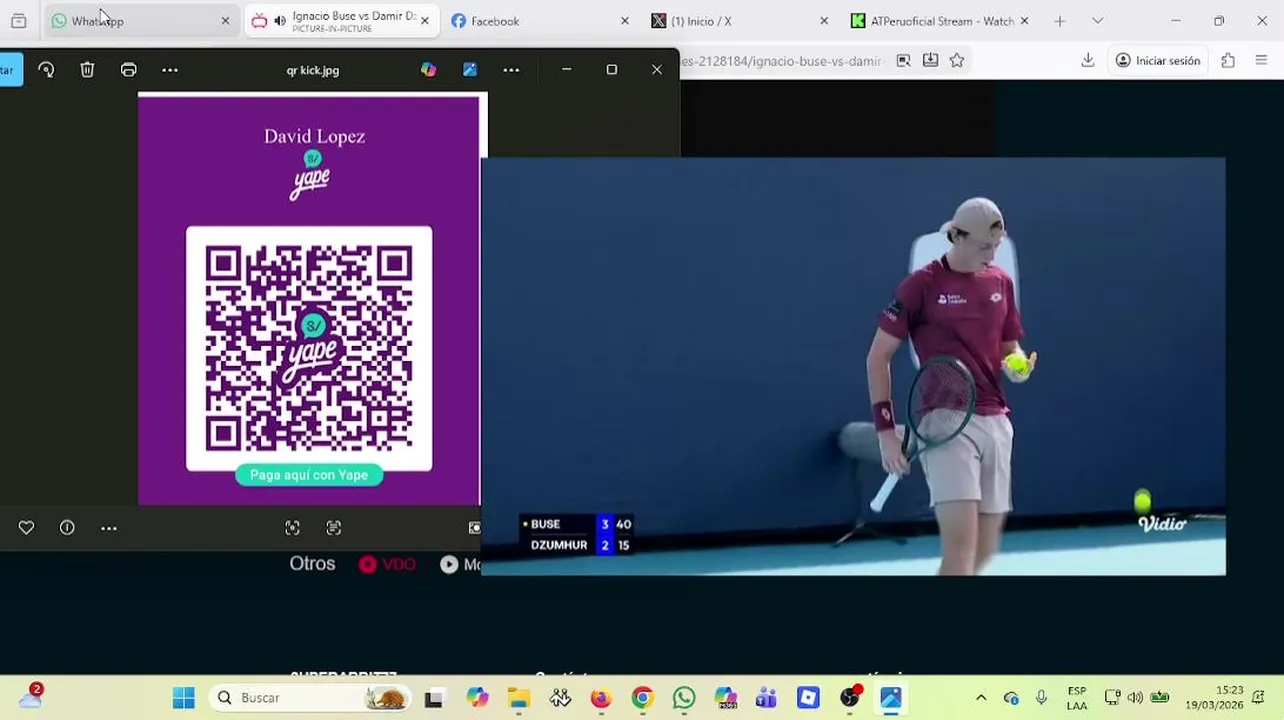Close the ATPeruoficial Stream tab
The height and width of the screenshot is (720, 1284).
click(1024, 21)
